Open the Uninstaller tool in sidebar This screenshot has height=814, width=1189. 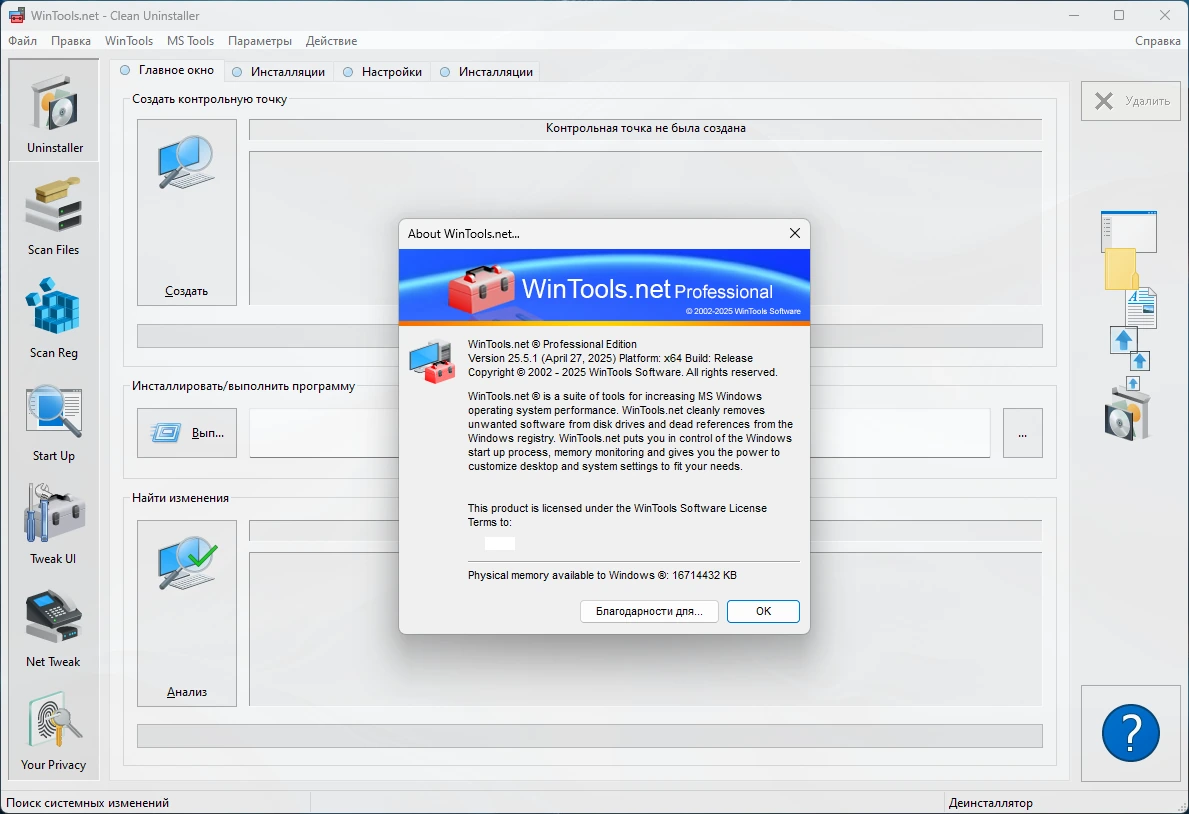(x=54, y=111)
